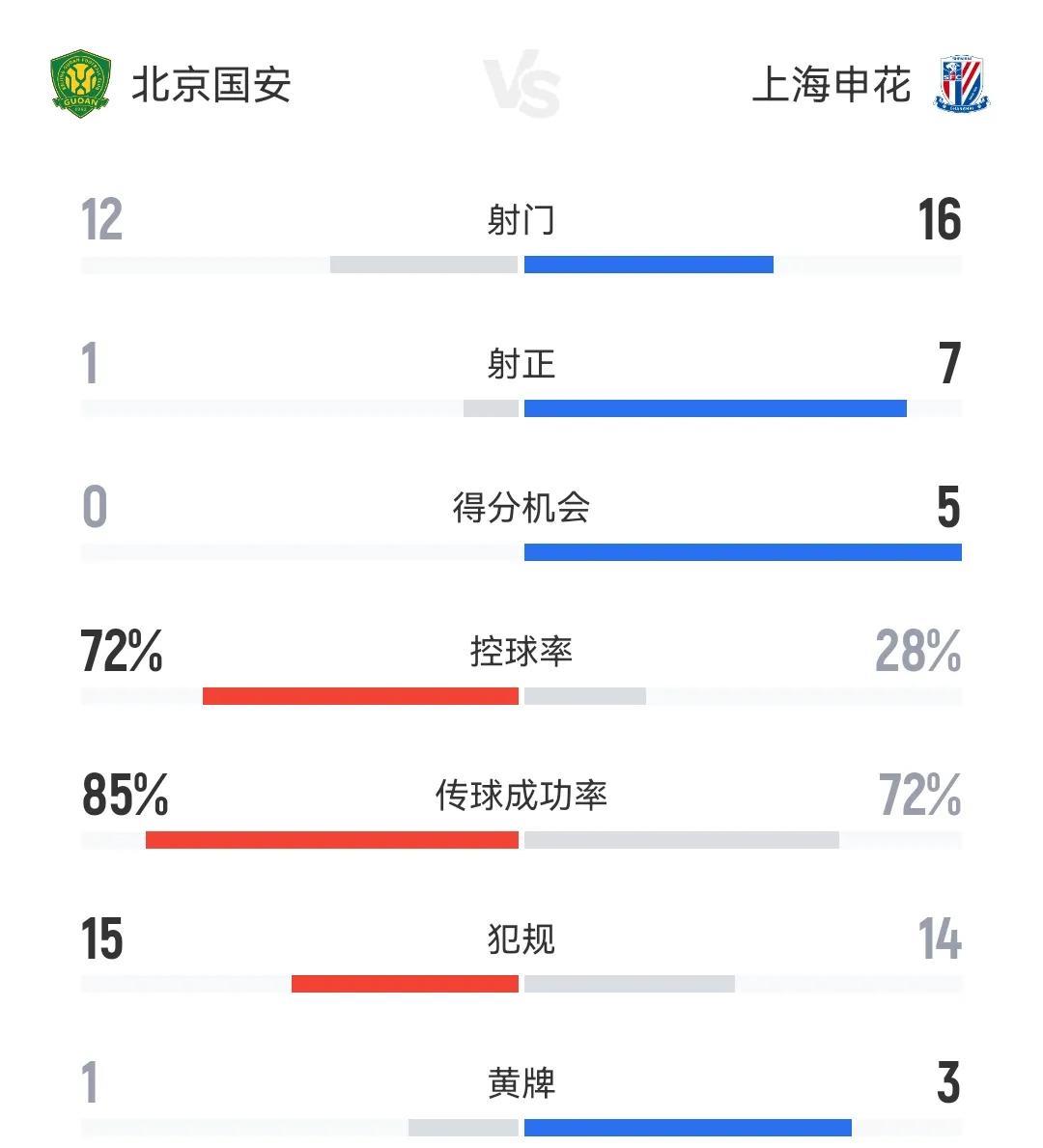Tap the 黄牌 stat label

(x=521, y=1082)
